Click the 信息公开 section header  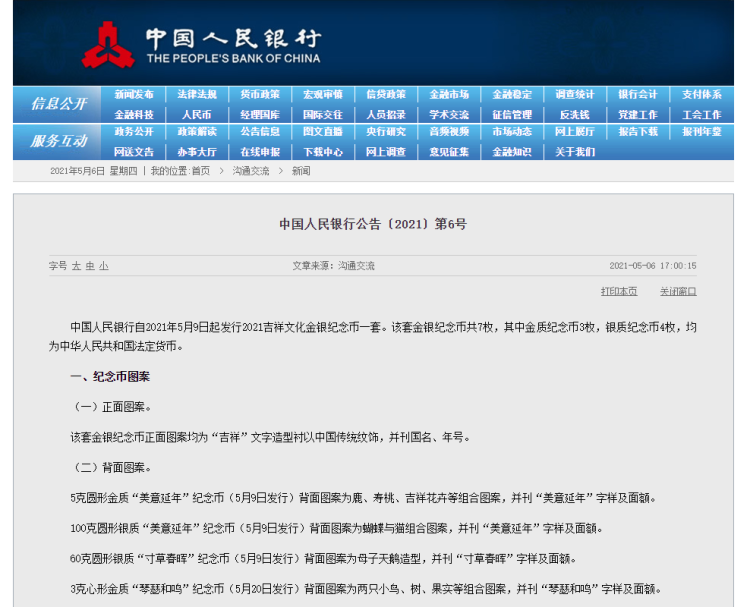click(x=59, y=104)
